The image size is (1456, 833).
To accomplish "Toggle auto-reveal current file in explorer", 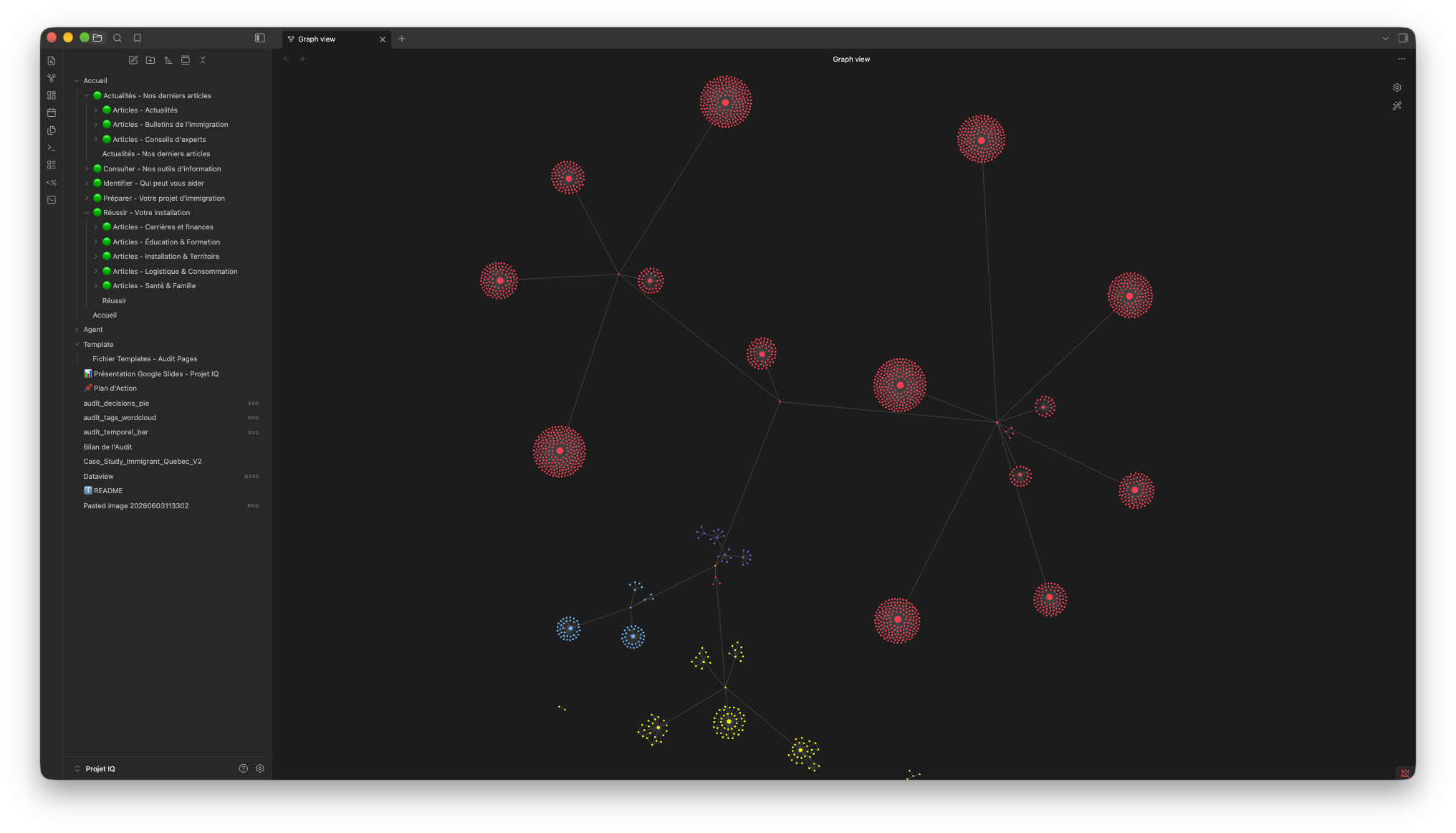I will click(x=186, y=60).
